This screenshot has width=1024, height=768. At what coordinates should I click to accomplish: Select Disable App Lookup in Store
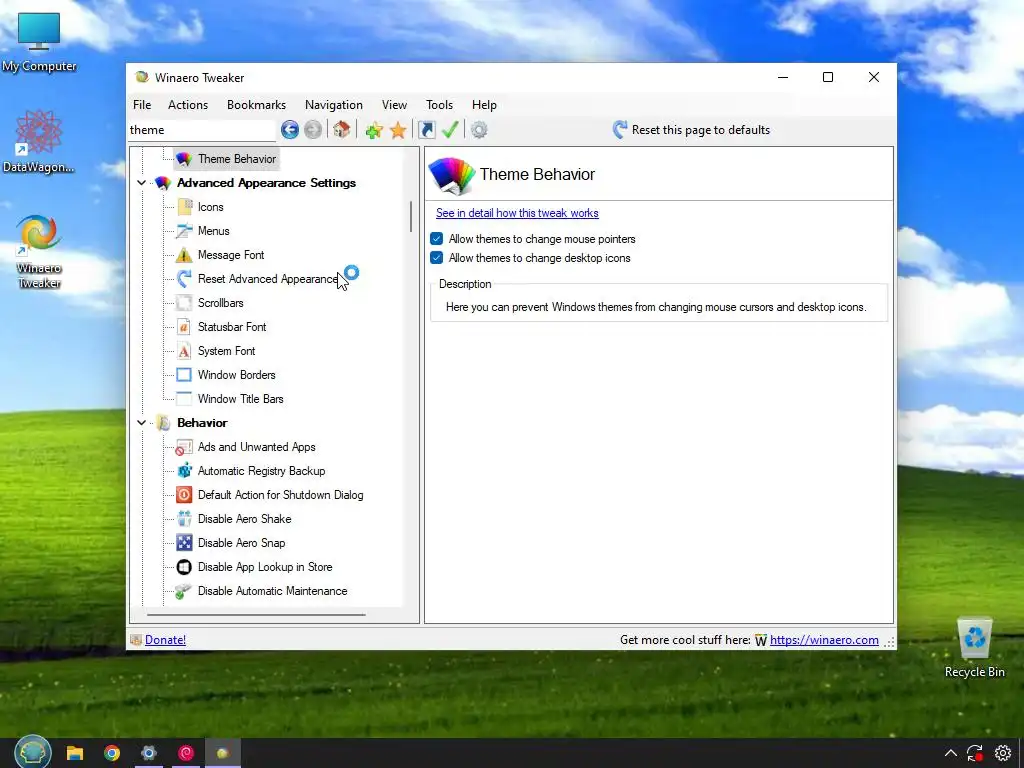click(x=264, y=567)
